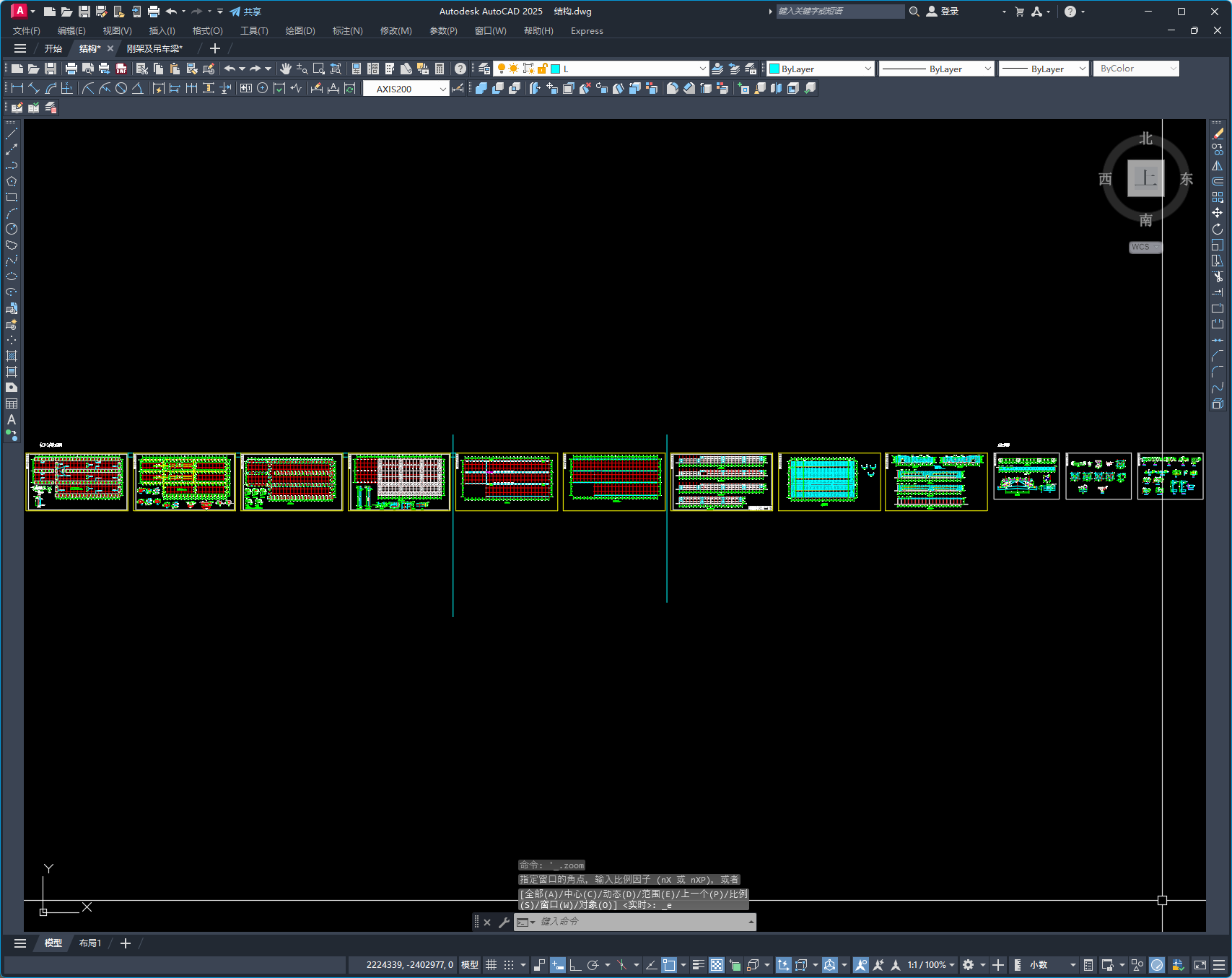The height and width of the screenshot is (978, 1232).
Task: Select the Mirror tool in modify toolbar
Action: pos(1218,165)
